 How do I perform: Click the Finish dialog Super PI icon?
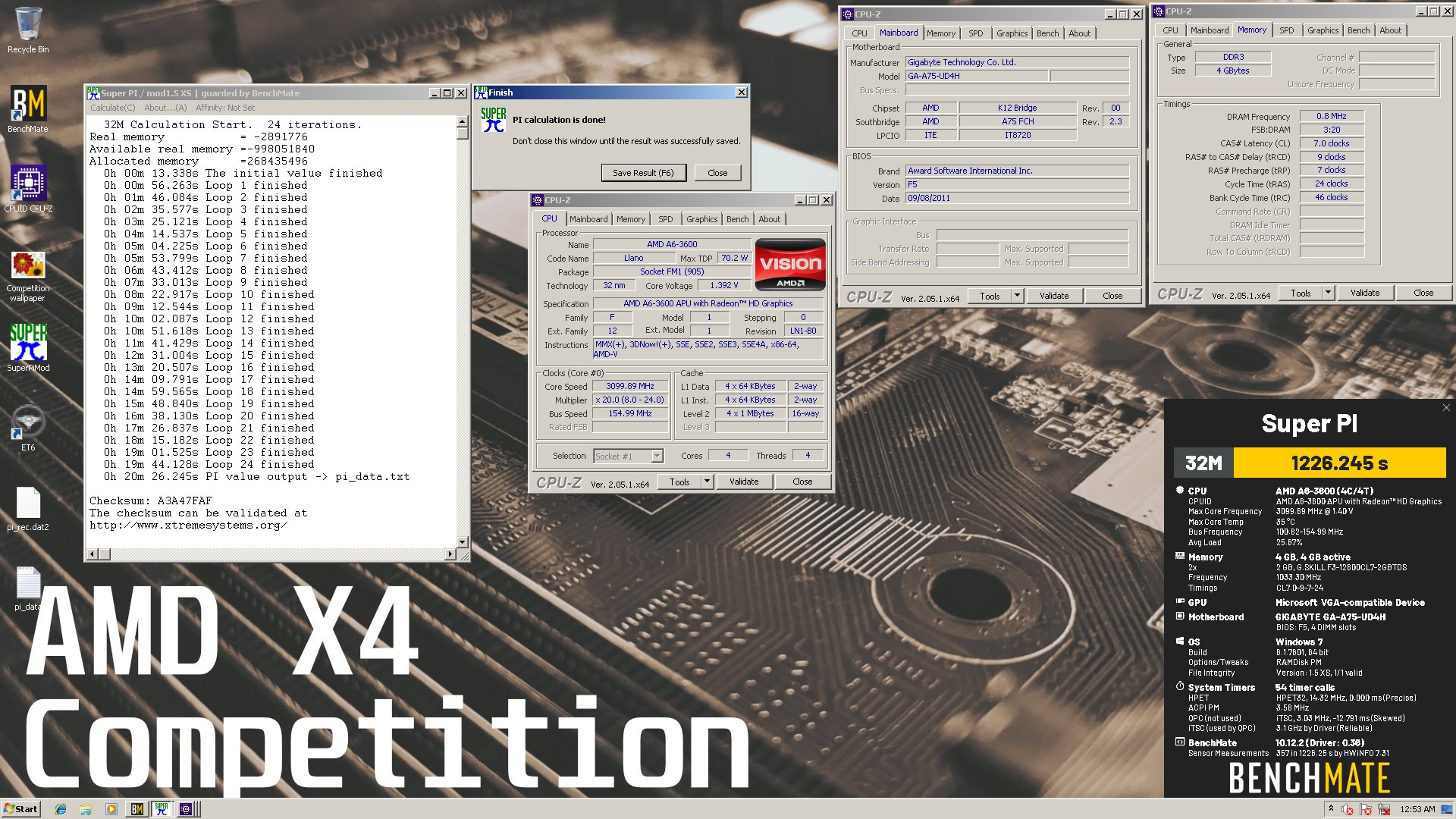(493, 120)
